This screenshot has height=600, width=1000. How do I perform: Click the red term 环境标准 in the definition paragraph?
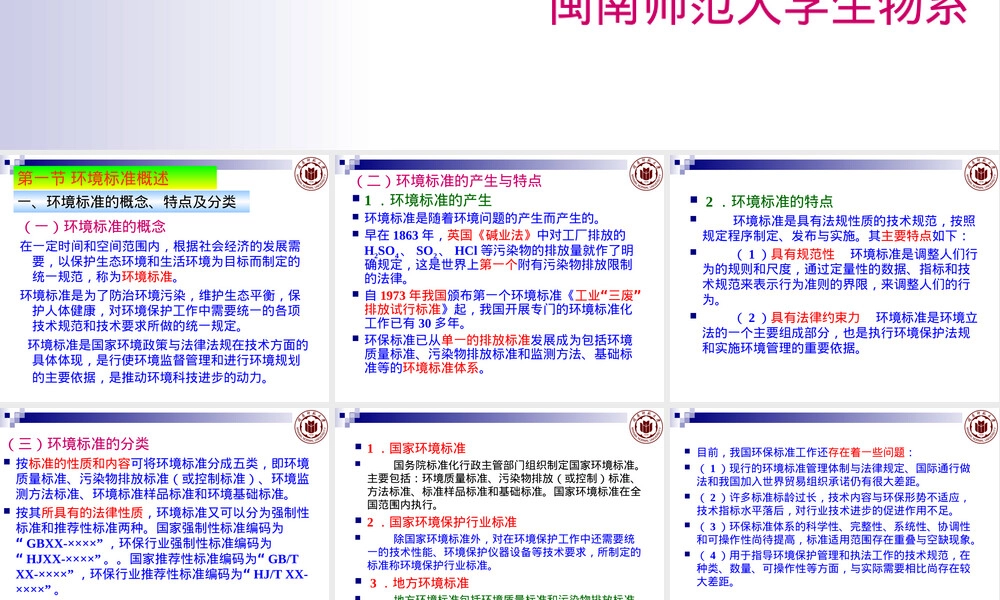(x=147, y=277)
